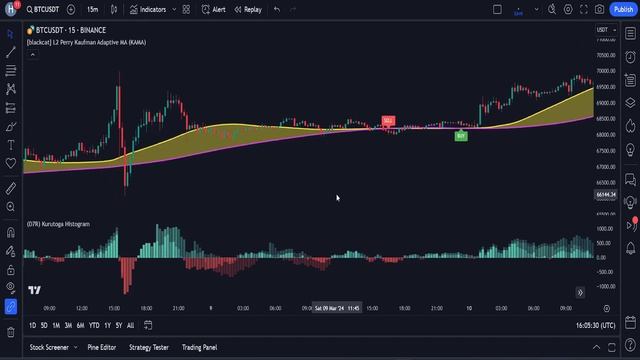This screenshot has height=360, width=640.
Task: Select the Fibonacci retracement tool
Action: 11,70
